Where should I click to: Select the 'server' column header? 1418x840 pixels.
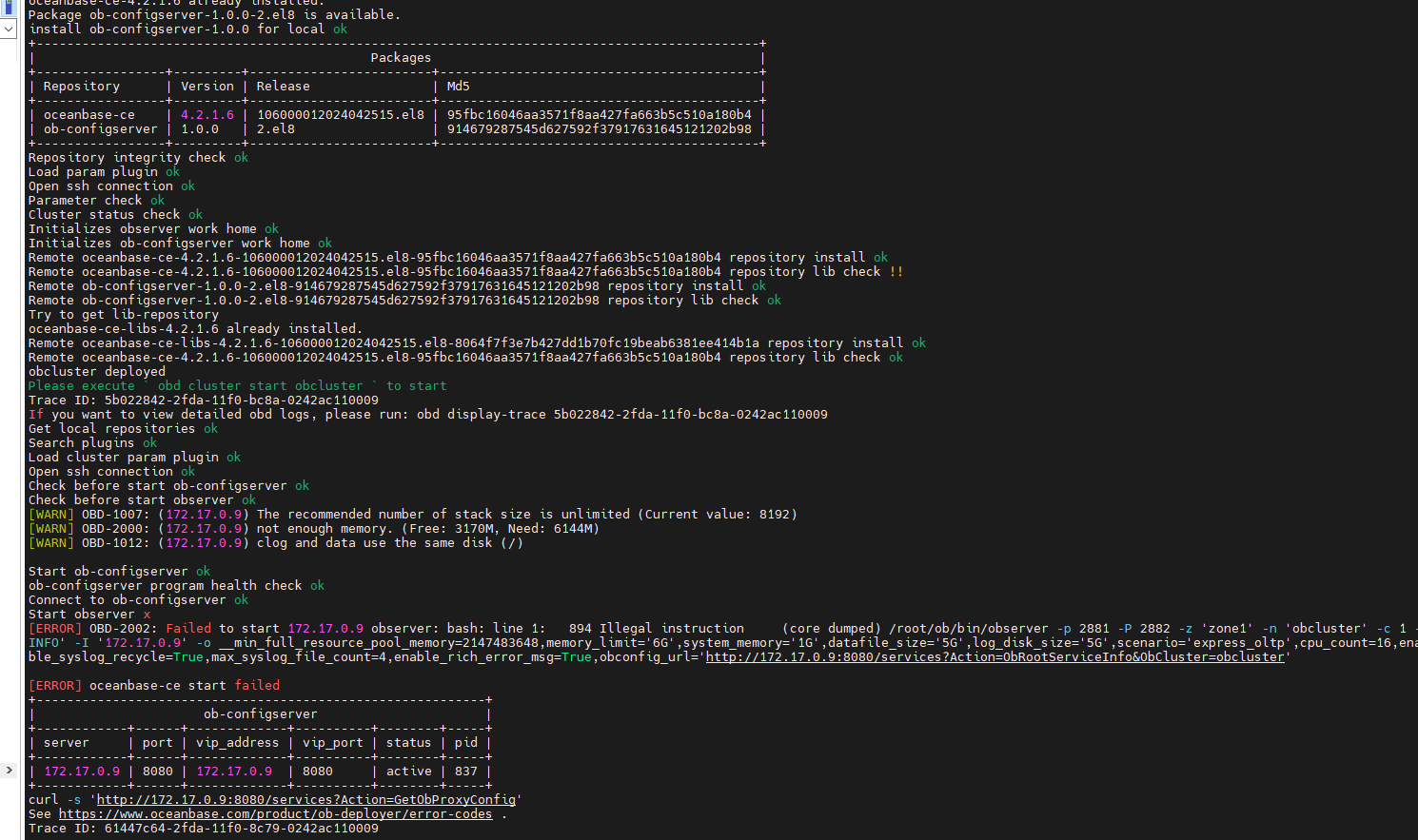[67, 743]
